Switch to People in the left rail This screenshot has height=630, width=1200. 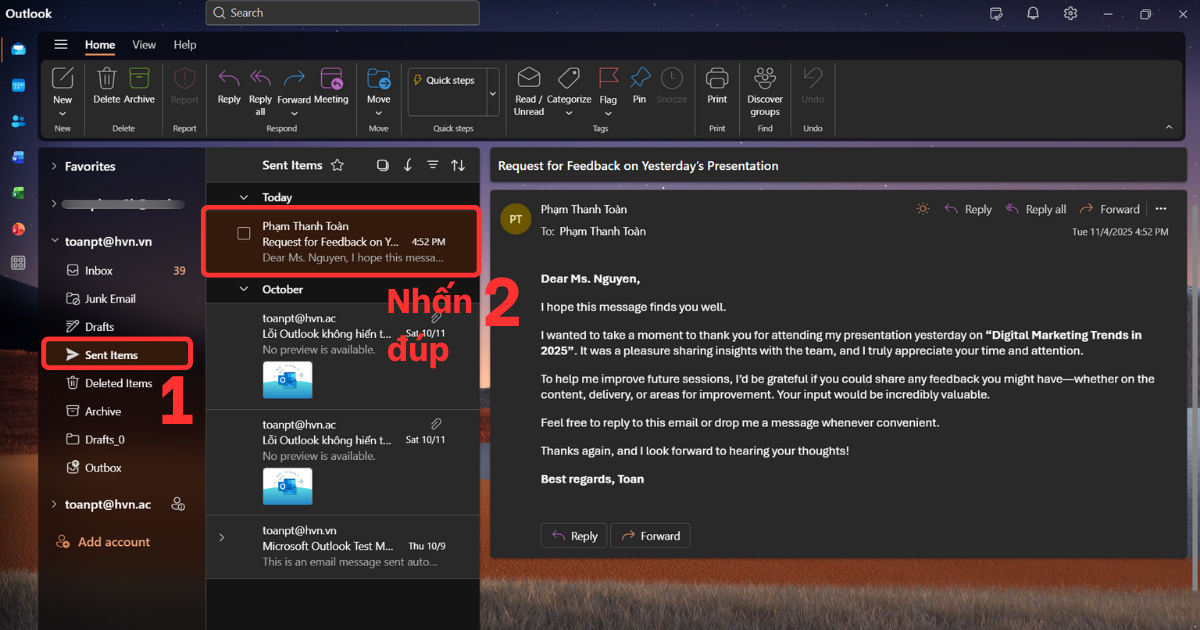18,120
